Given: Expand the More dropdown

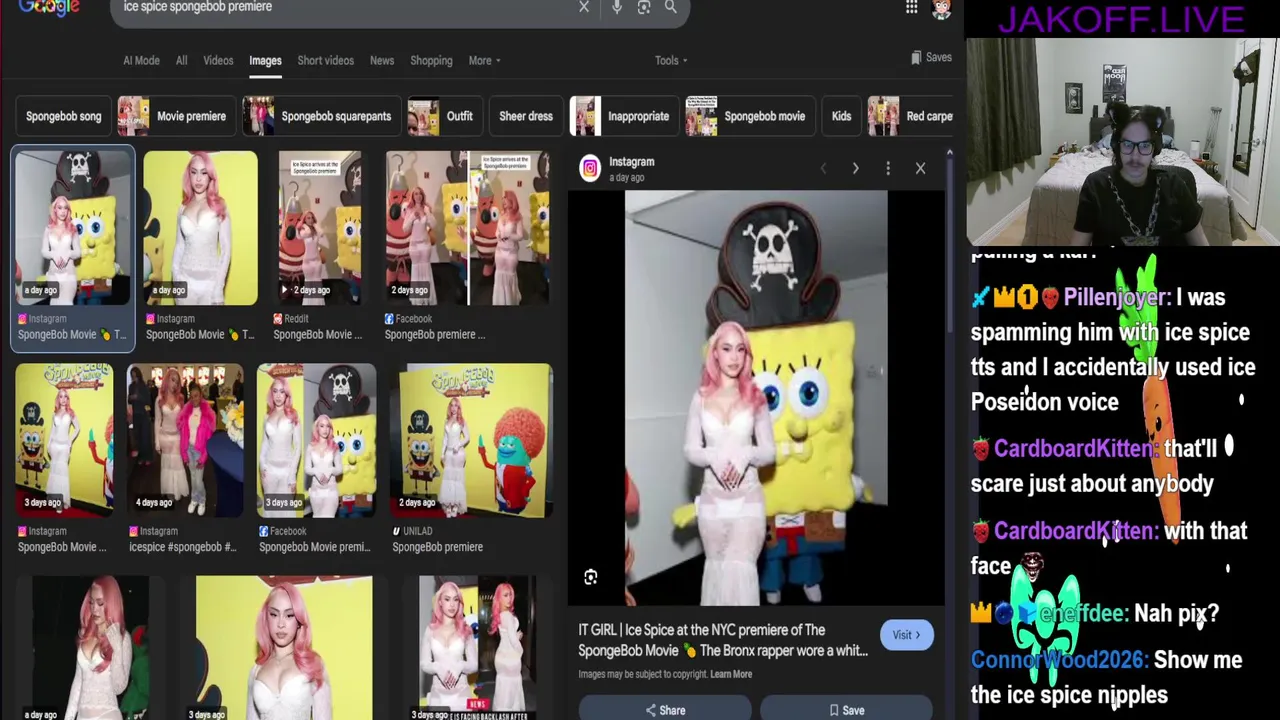Looking at the screenshot, I should point(484,61).
